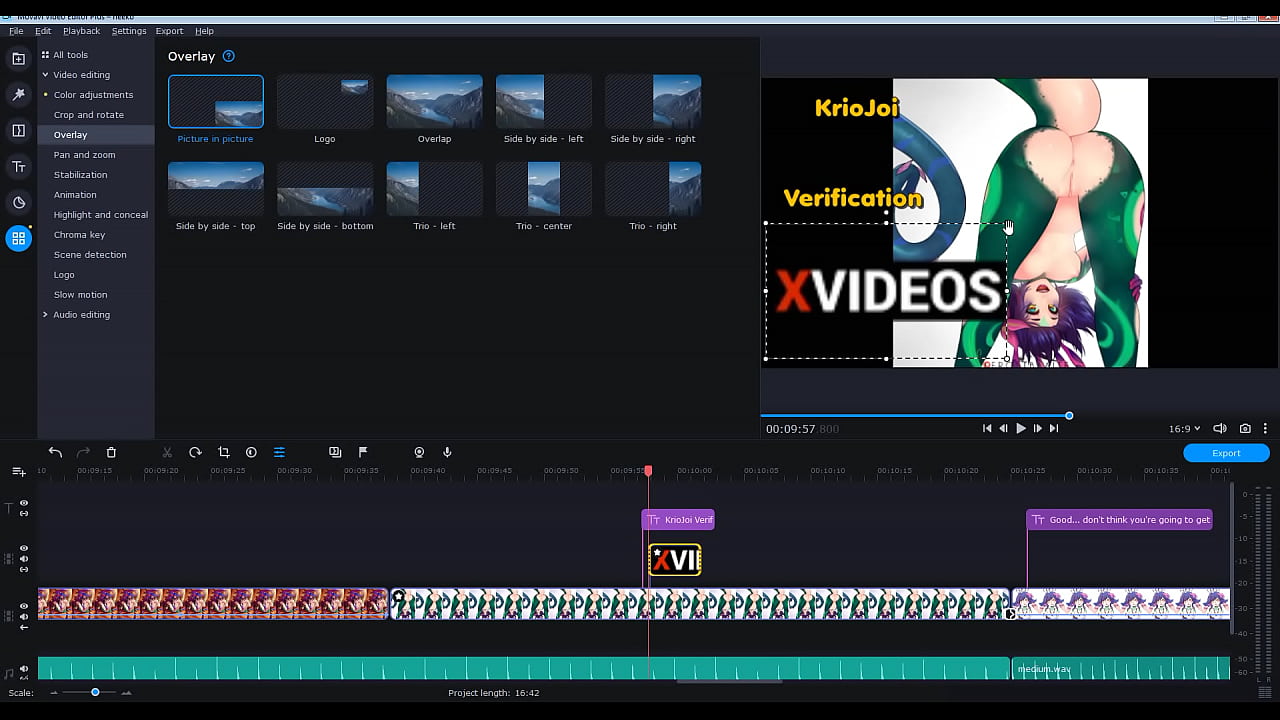Open the Export menu in menu bar
This screenshot has width=1280, height=720.
(169, 31)
